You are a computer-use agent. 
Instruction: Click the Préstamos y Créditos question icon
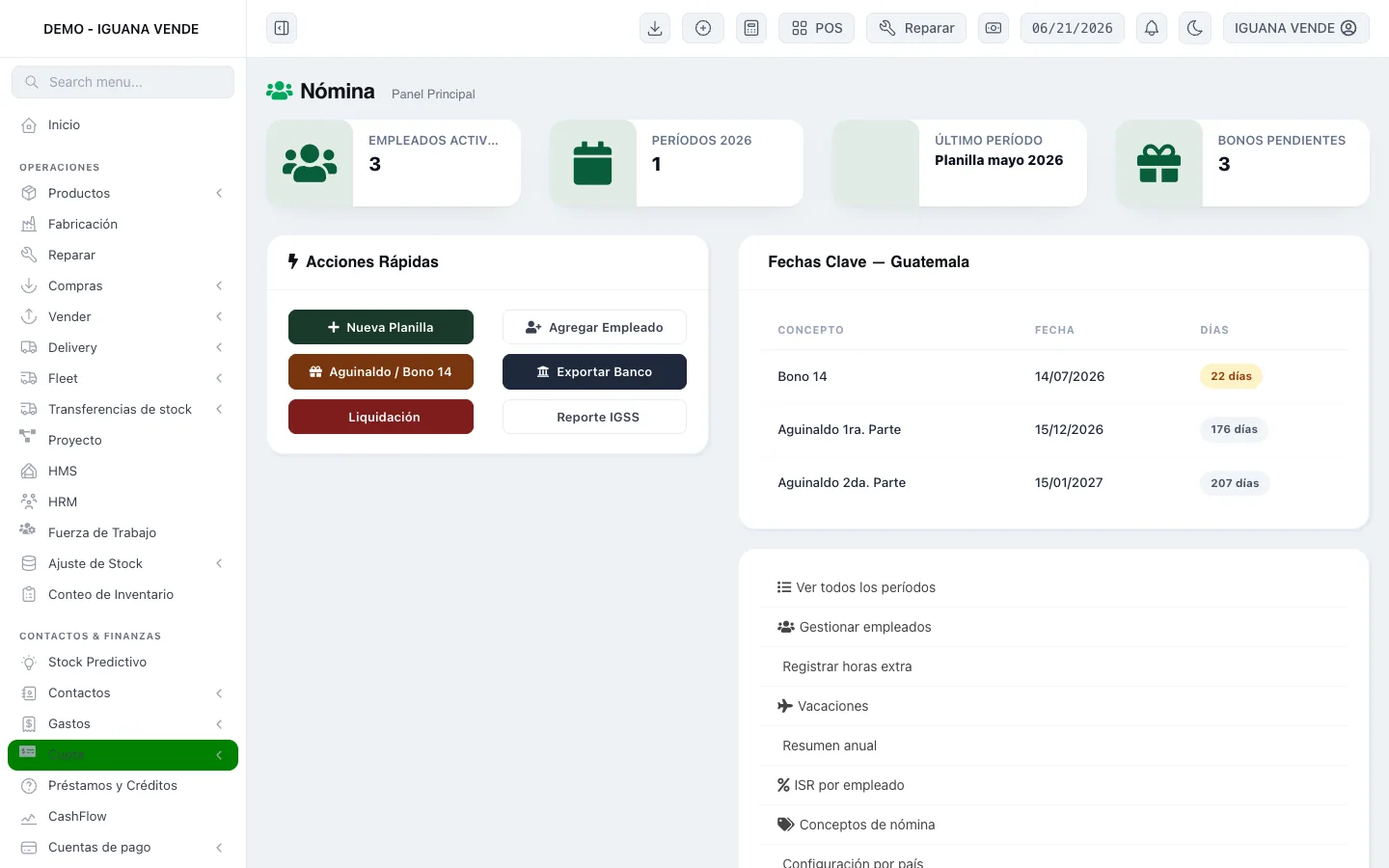pos(29,785)
